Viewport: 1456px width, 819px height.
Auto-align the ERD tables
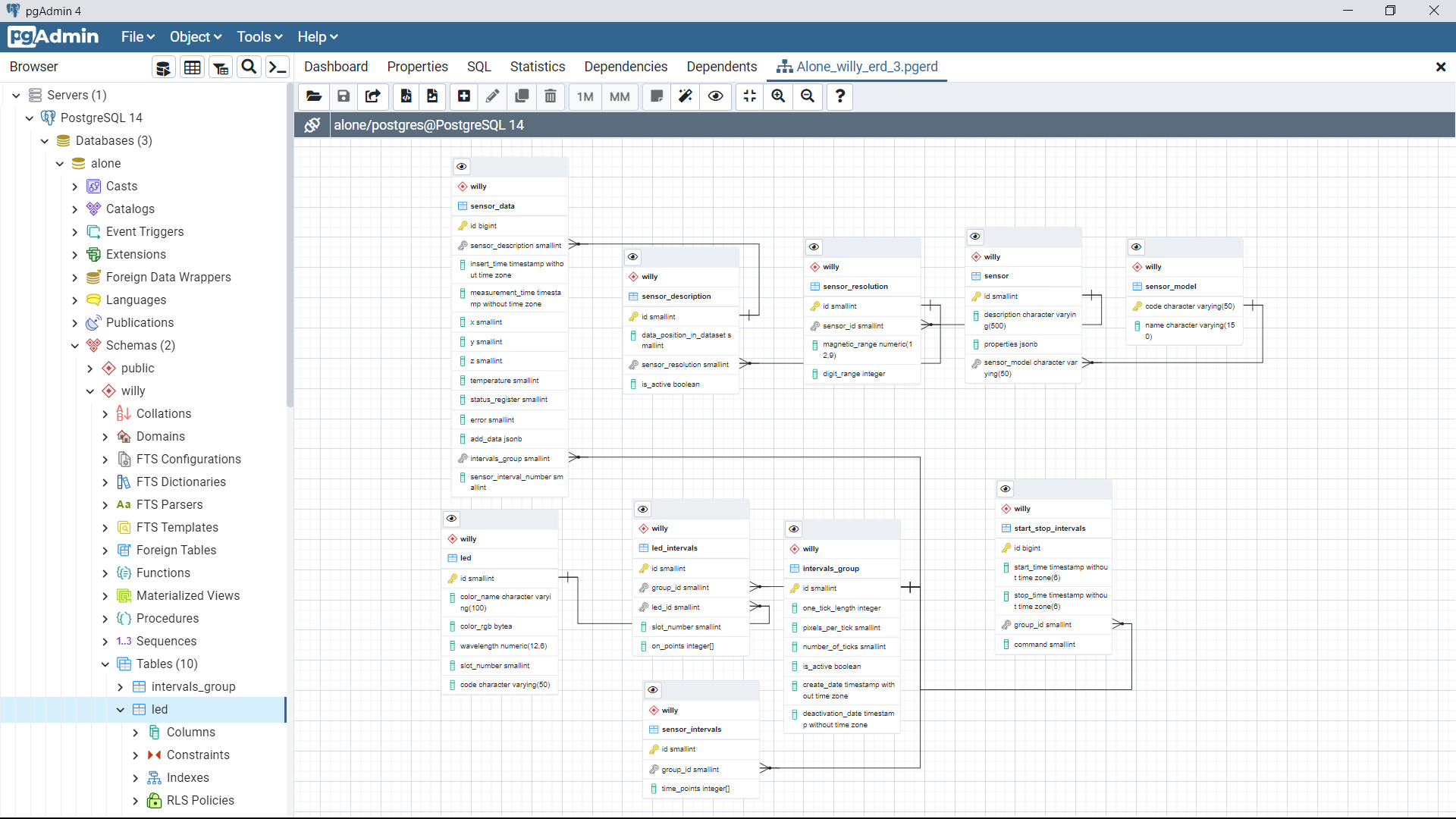(x=685, y=96)
